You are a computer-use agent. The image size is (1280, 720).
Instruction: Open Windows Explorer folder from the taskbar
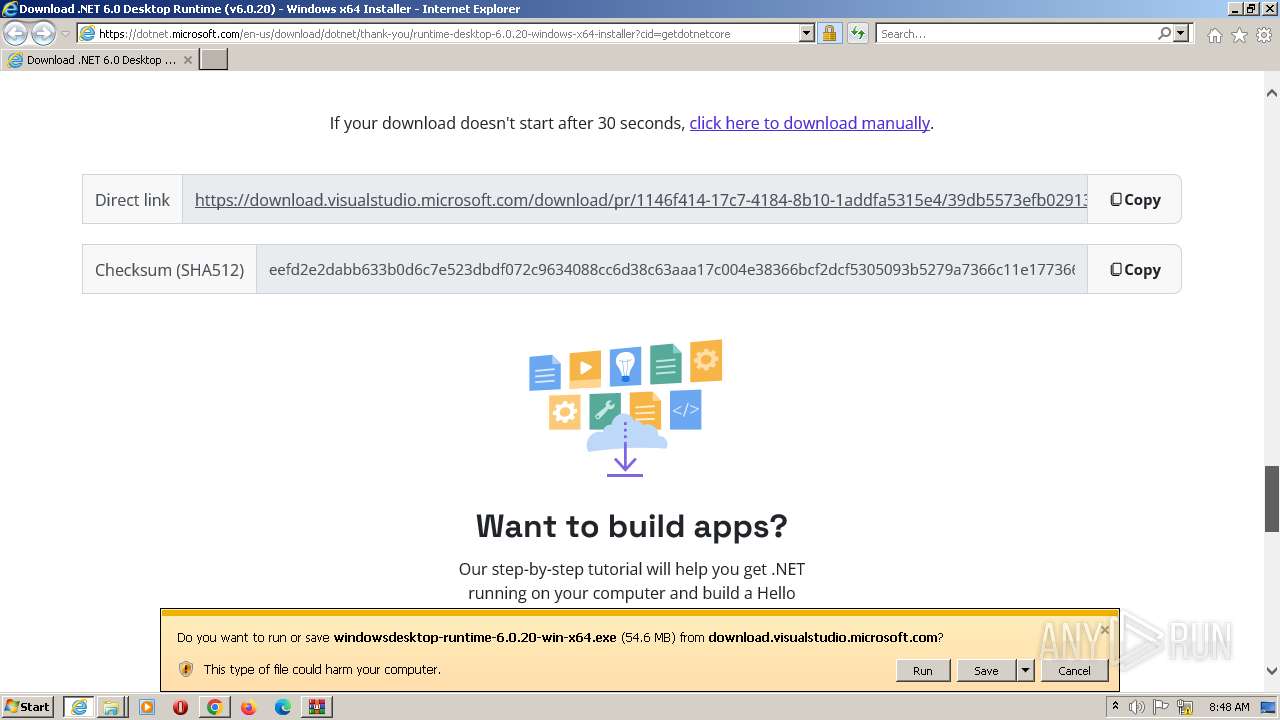click(112, 707)
